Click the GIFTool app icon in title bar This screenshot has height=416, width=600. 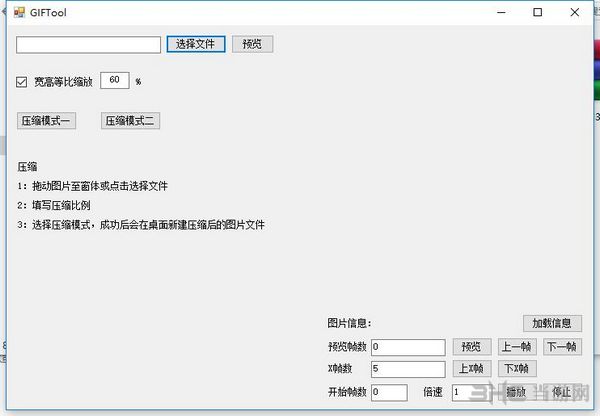pyautogui.click(x=19, y=12)
